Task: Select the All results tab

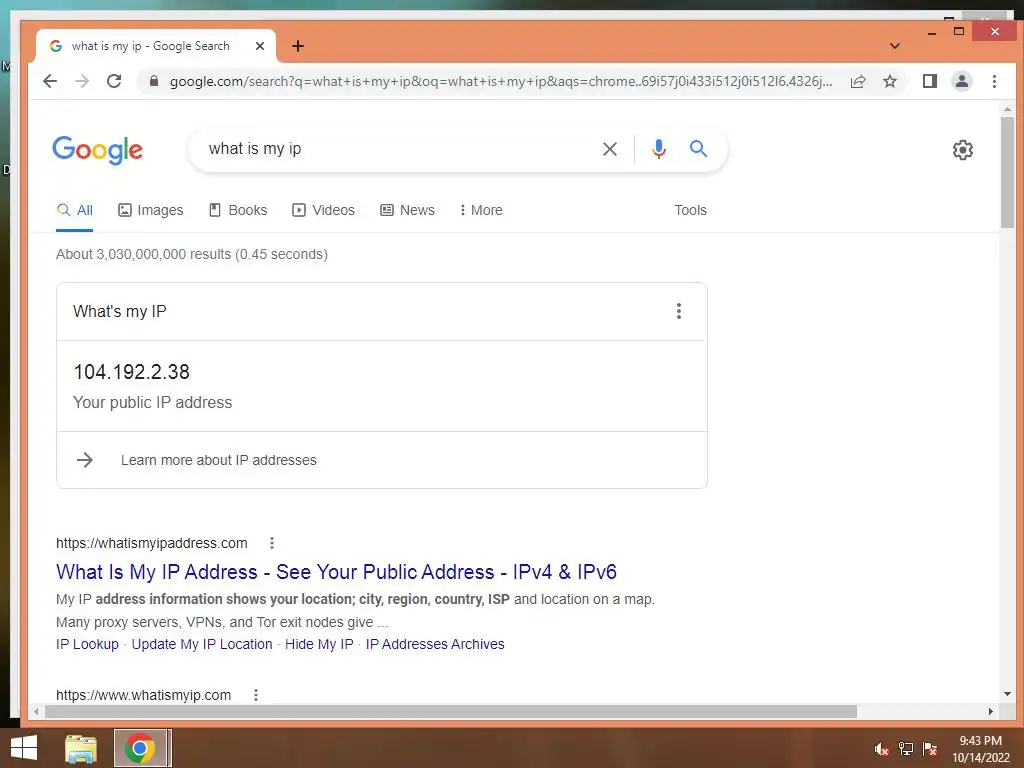Action: [74, 210]
